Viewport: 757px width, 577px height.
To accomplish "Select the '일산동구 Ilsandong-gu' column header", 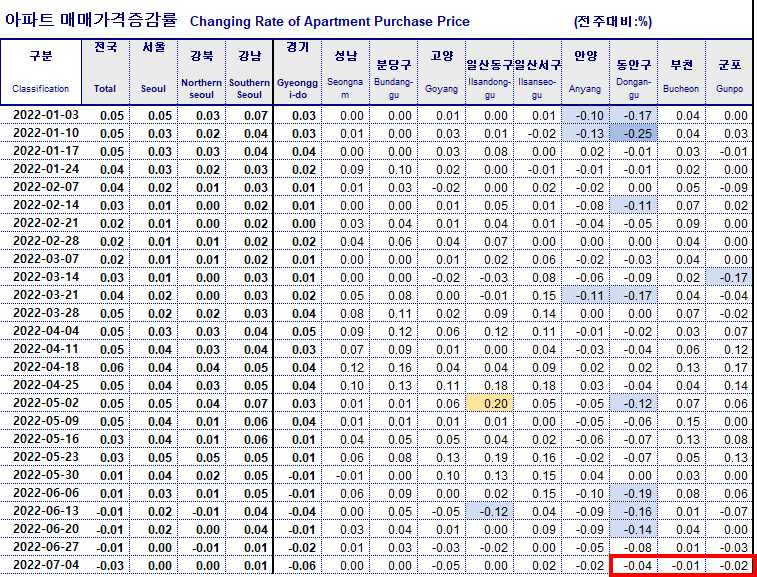I will click(x=490, y=72).
